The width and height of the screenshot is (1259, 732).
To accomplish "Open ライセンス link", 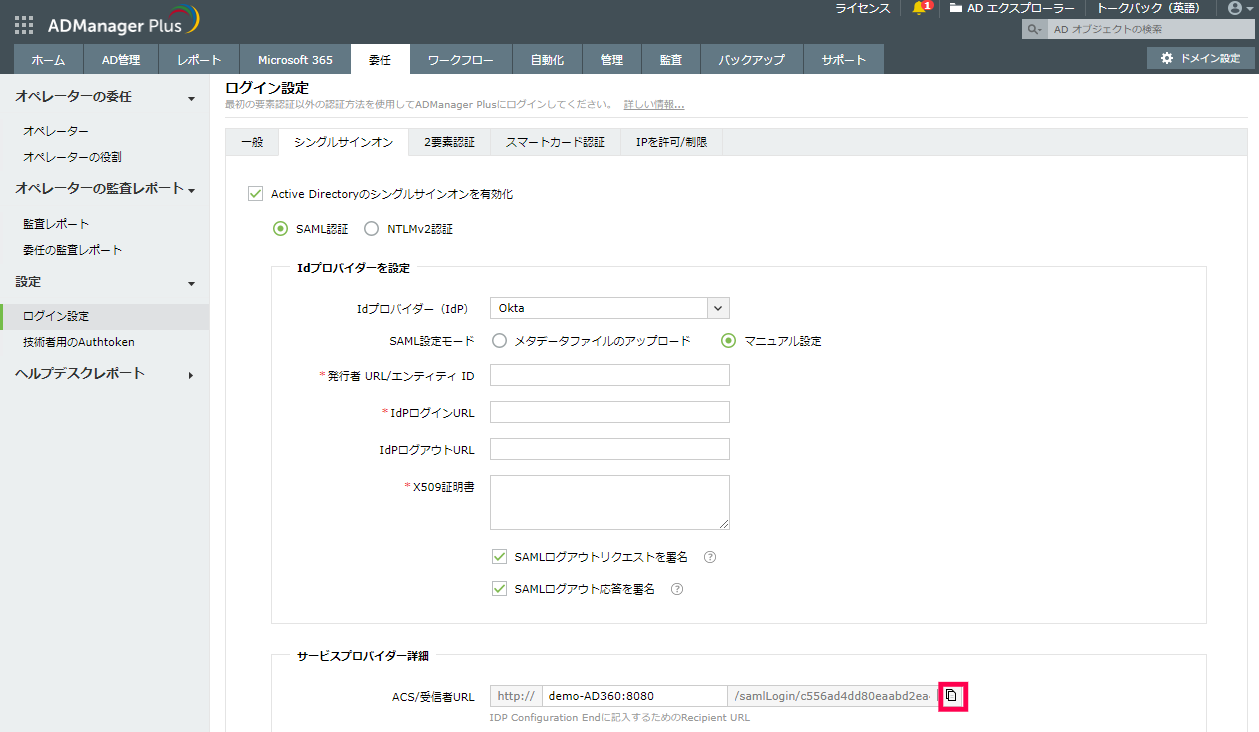I will coord(863,8).
